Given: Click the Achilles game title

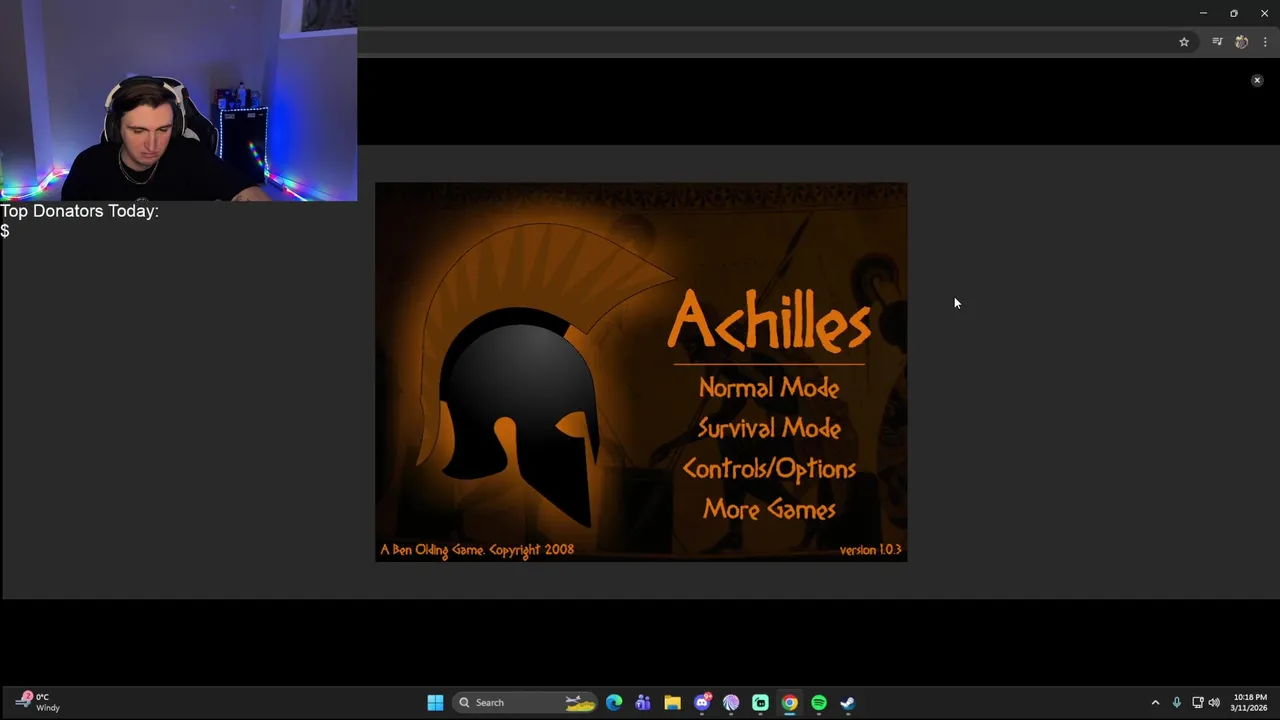Looking at the screenshot, I should click(x=769, y=321).
